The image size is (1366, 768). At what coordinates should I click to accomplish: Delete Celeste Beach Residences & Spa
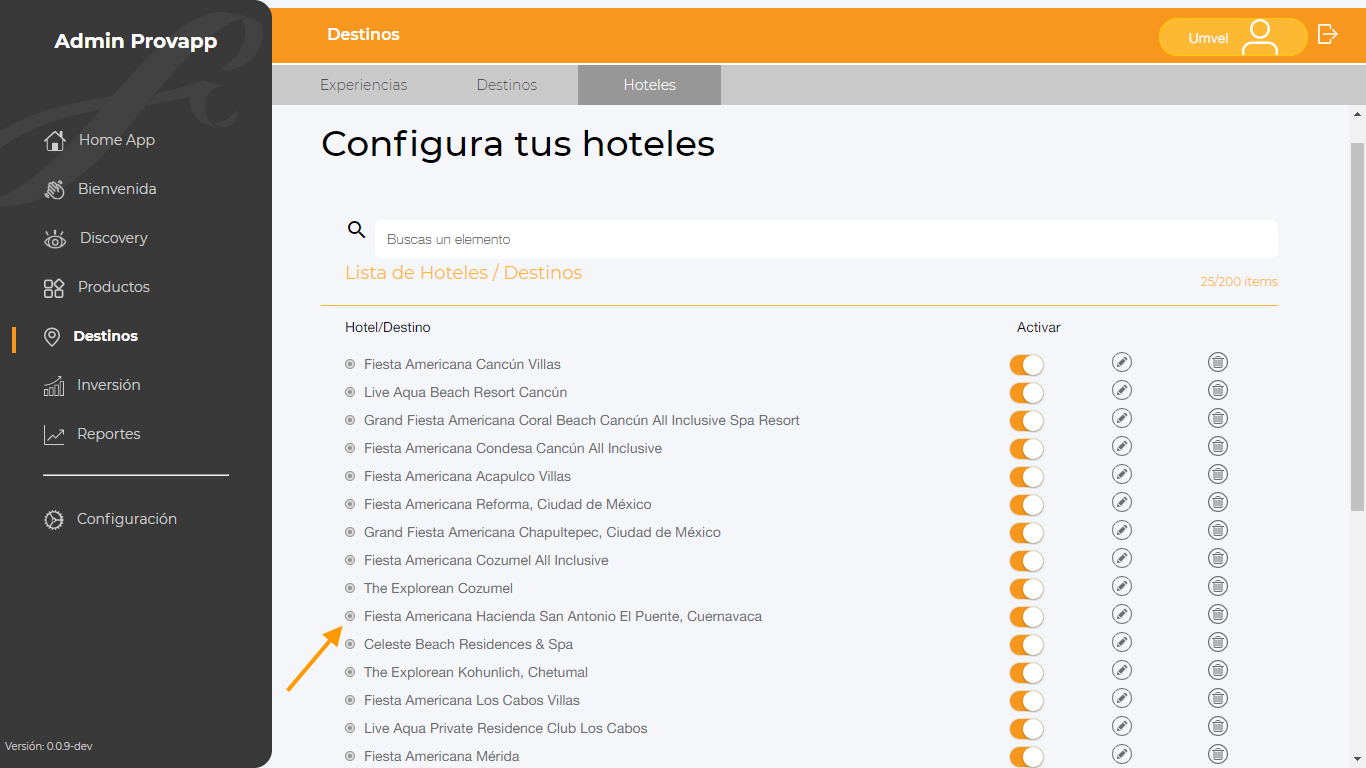pyautogui.click(x=1218, y=642)
